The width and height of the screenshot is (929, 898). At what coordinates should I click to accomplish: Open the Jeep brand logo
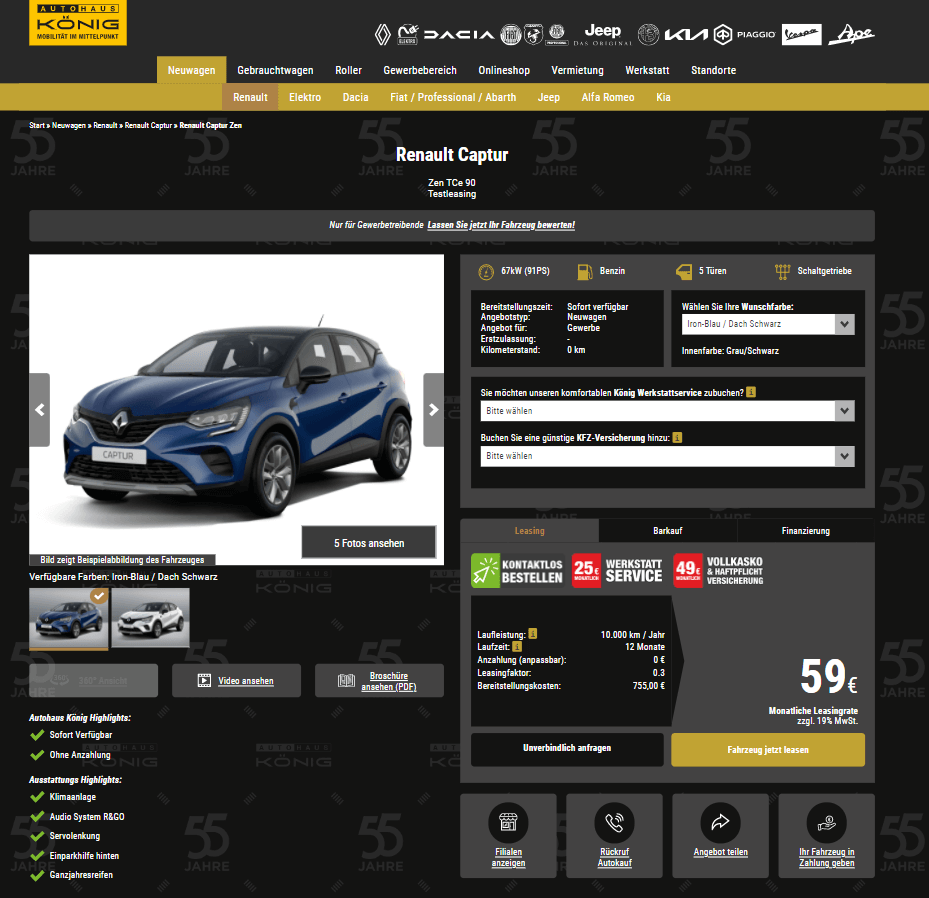point(603,34)
